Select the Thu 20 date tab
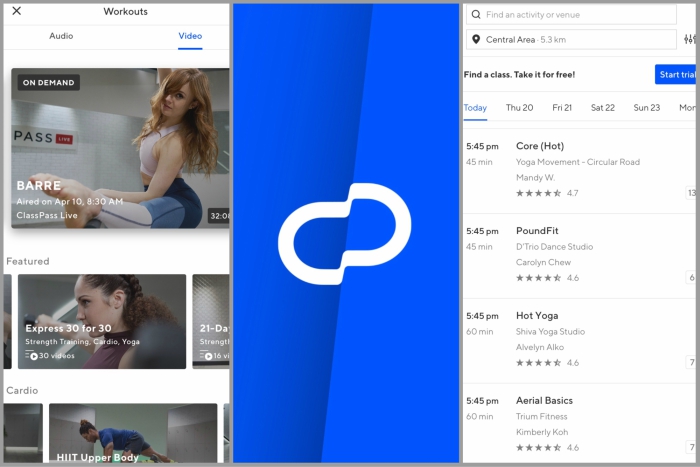The width and height of the screenshot is (700, 467). 519,108
